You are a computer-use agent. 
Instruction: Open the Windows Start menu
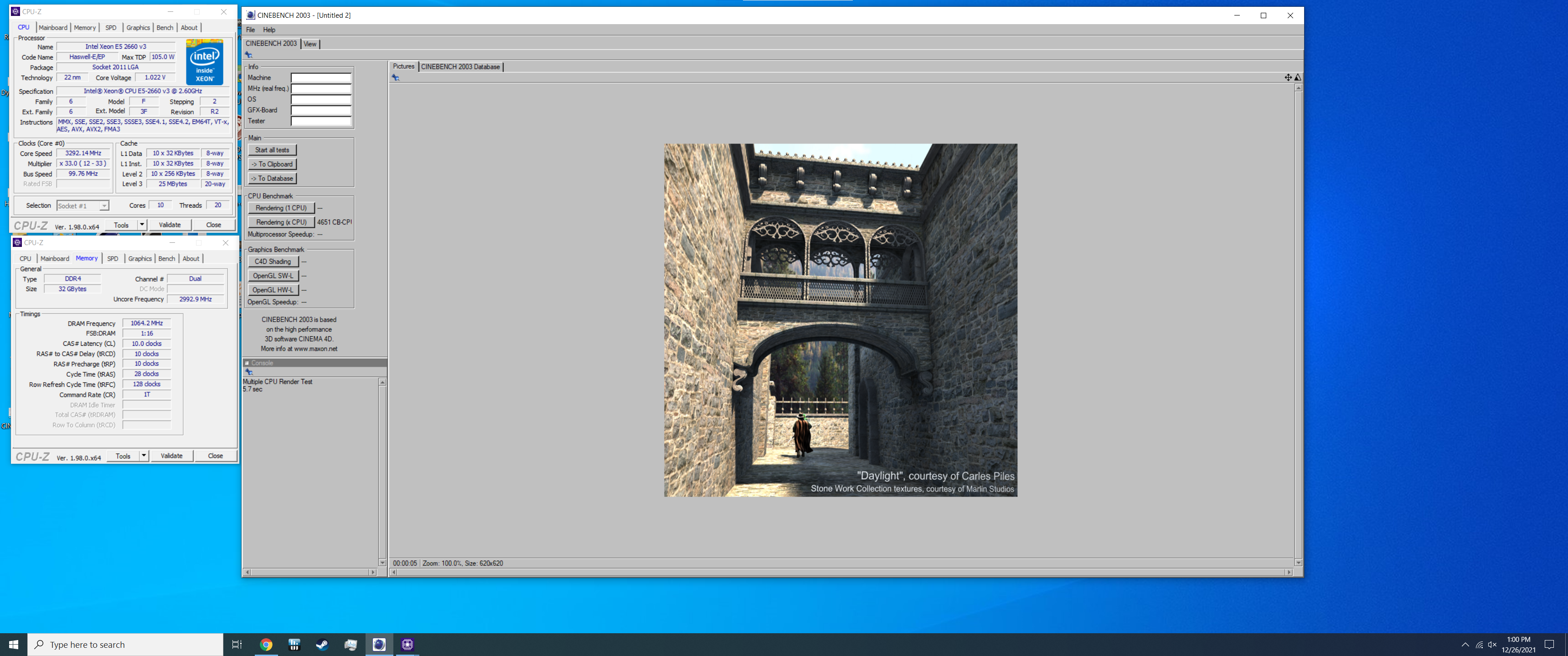point(13,645)
